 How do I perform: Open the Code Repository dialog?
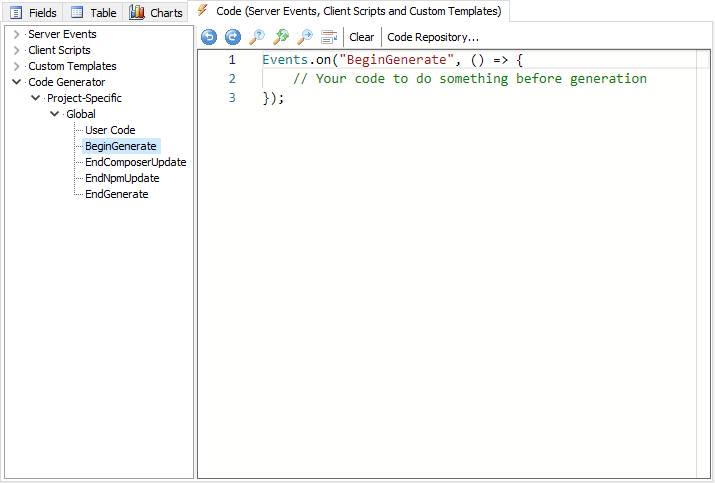433,37
